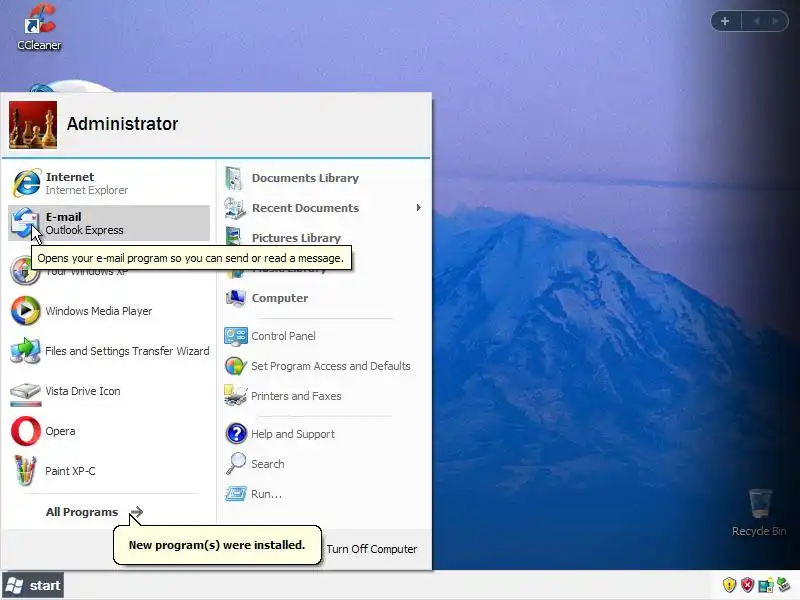Start Windows Media Player
This screenshot has width=800, height=600.
coord(109,311)
